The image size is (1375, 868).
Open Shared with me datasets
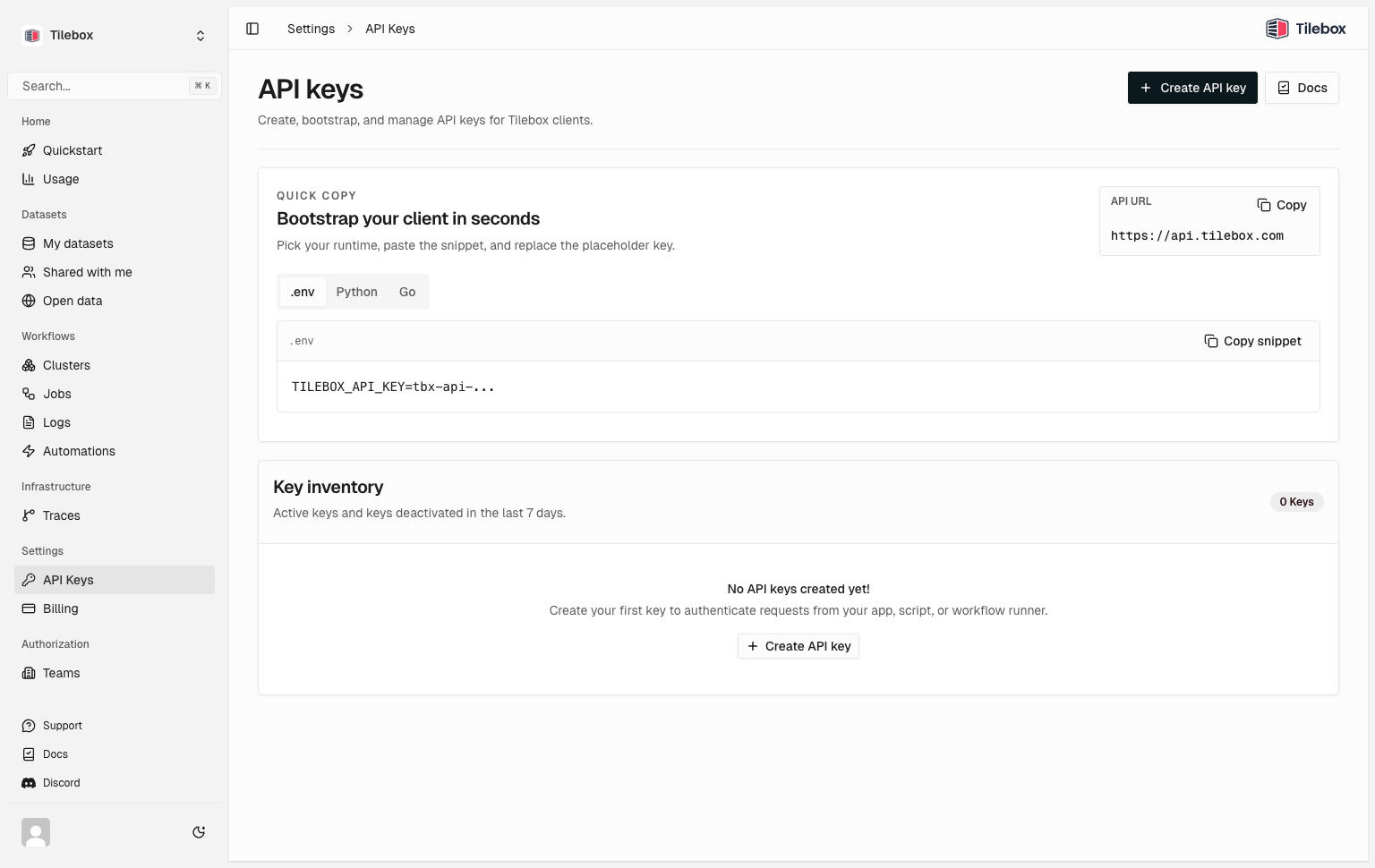(x=115, y=272)
